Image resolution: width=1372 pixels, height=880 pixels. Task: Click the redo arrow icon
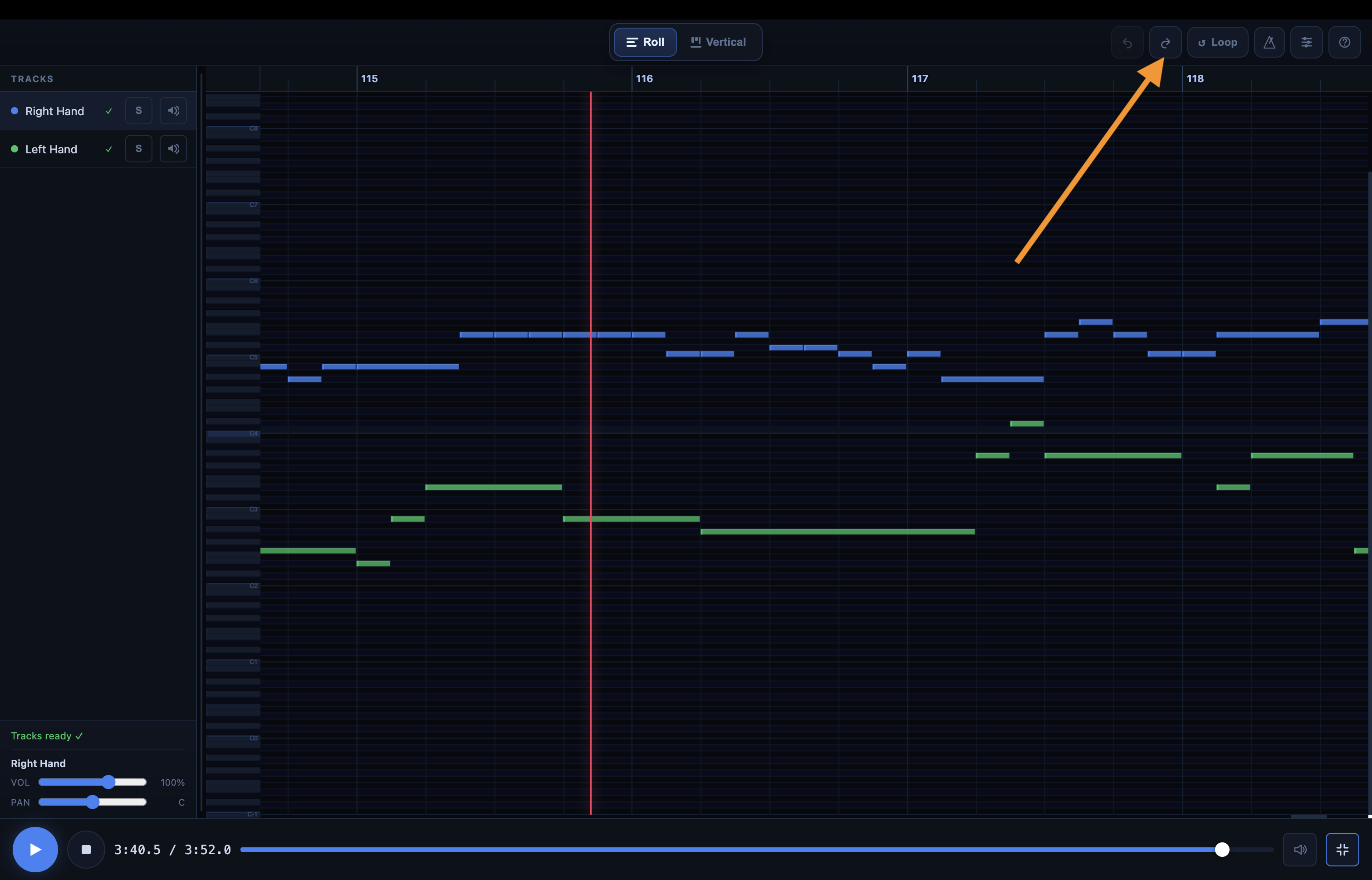[1165, 42]
